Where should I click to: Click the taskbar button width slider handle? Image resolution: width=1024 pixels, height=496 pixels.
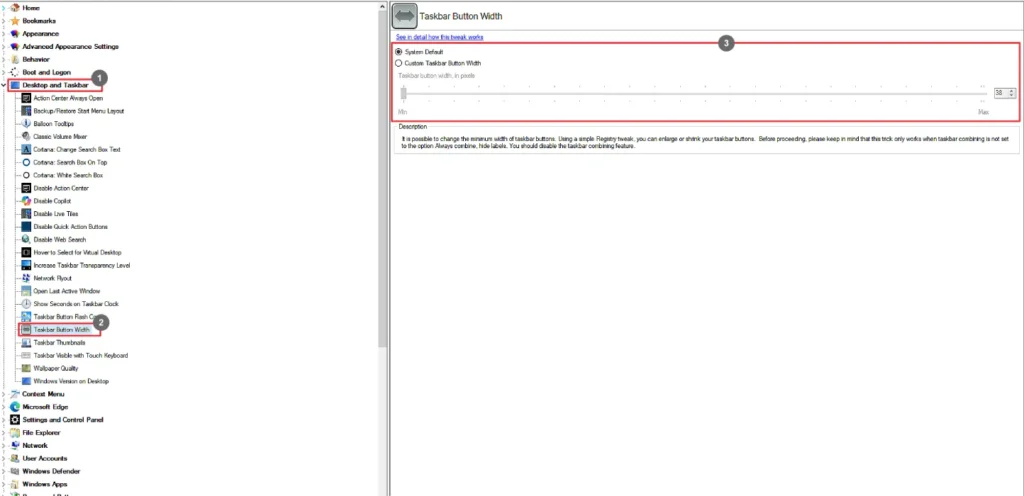tap(404, 93)
